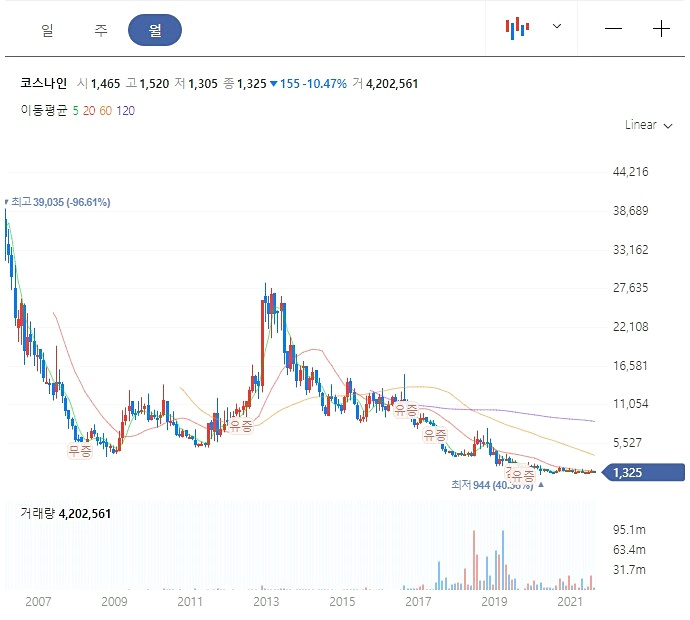Click the closing price 종 1,325
The image size is (690, 620).
pos(245,84)
